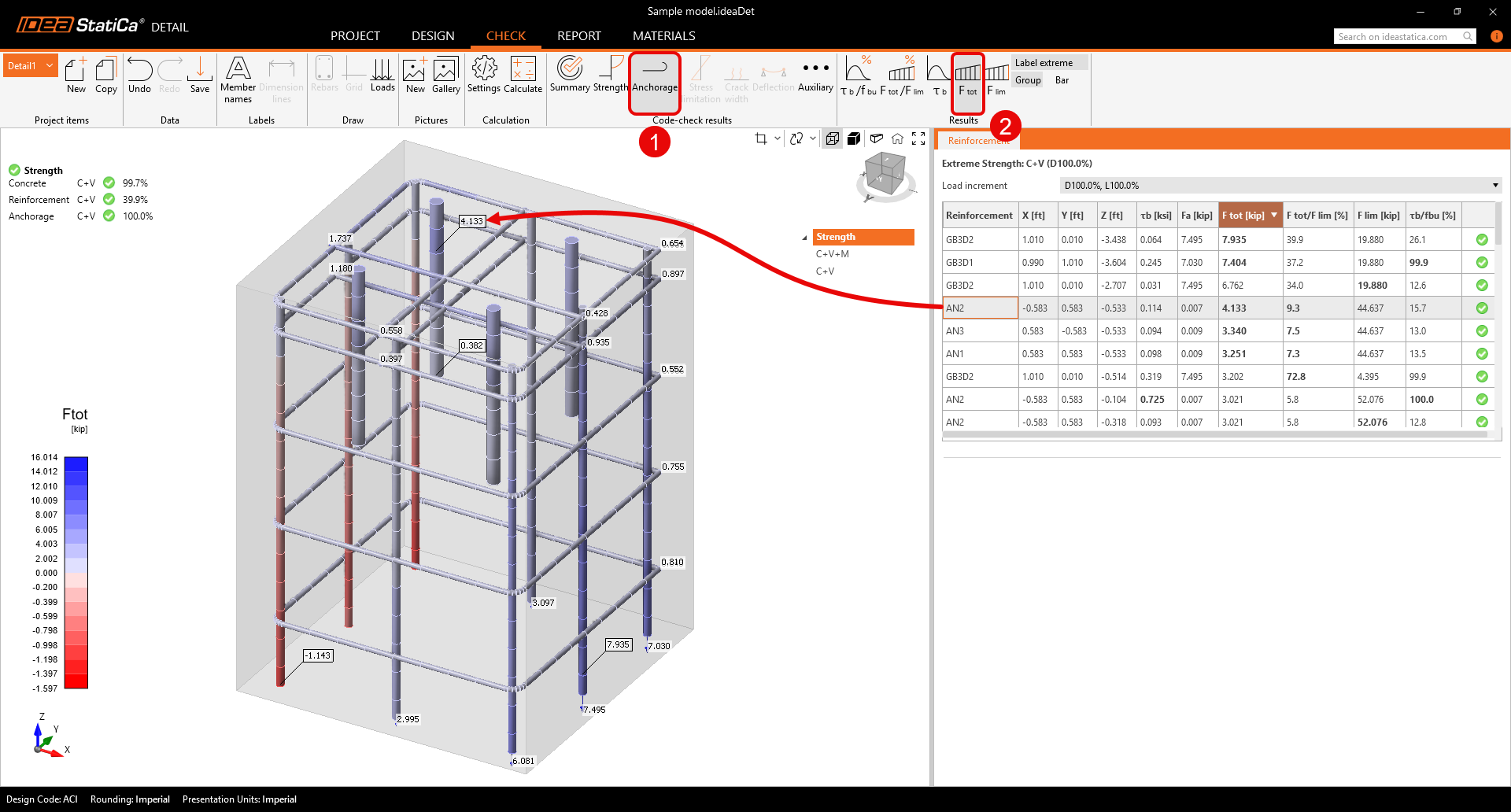Sort by Reinforcement column header

click(x=980, y=216)
